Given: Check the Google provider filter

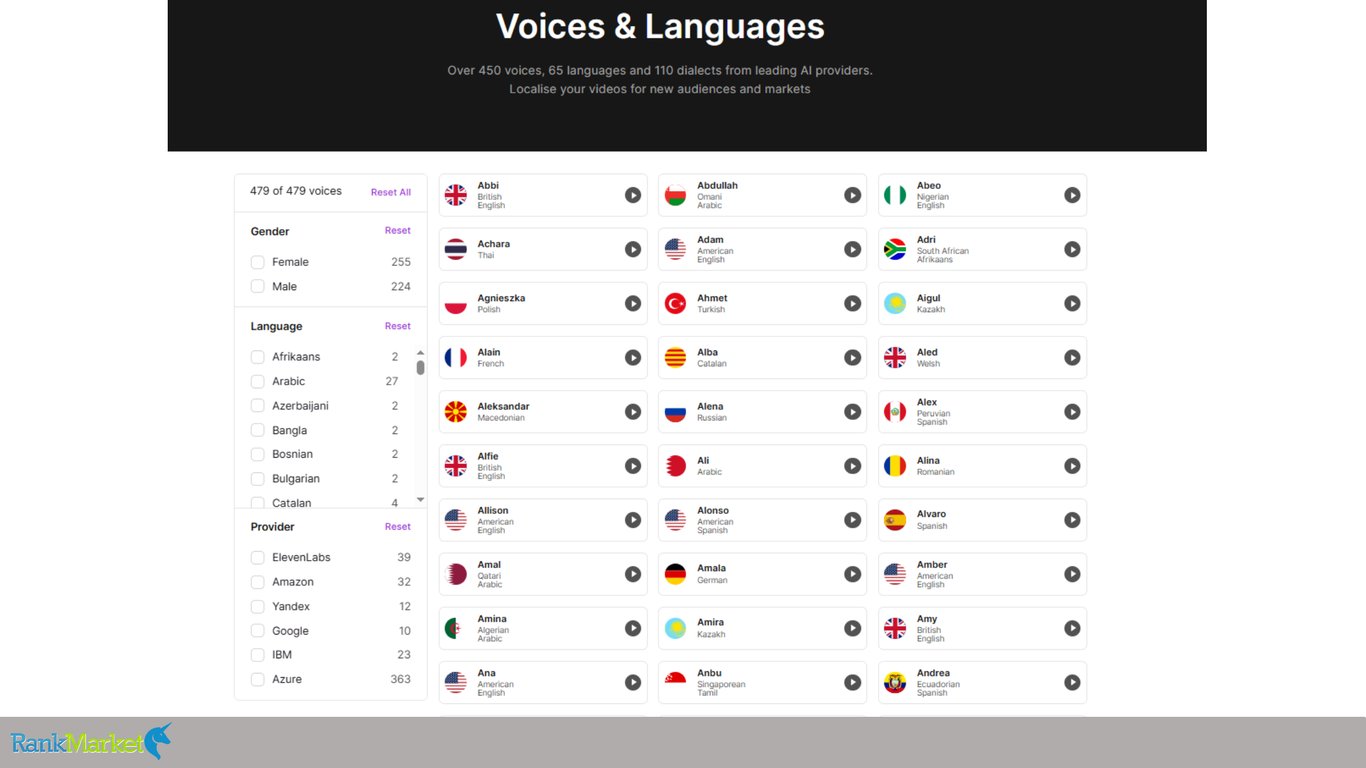Looking at the screenshot, I should pos(257,631).
